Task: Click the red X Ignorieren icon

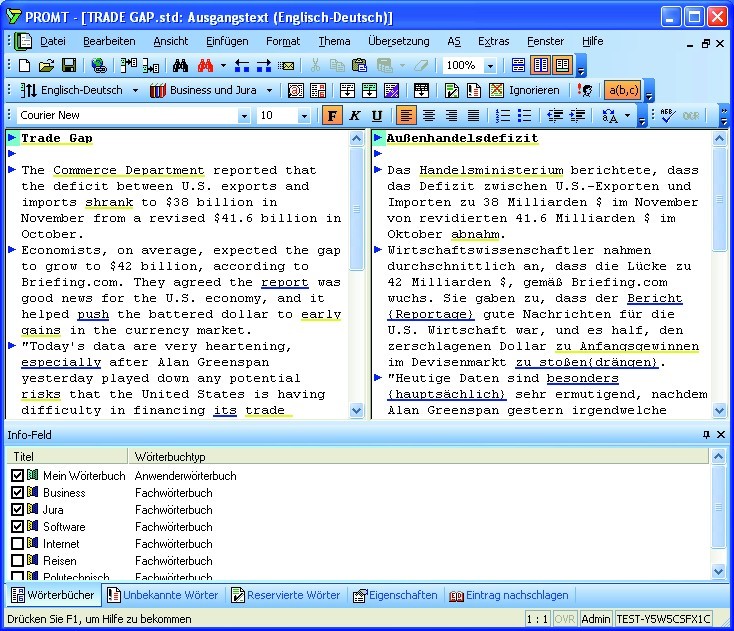Action: tap(496, 90)
